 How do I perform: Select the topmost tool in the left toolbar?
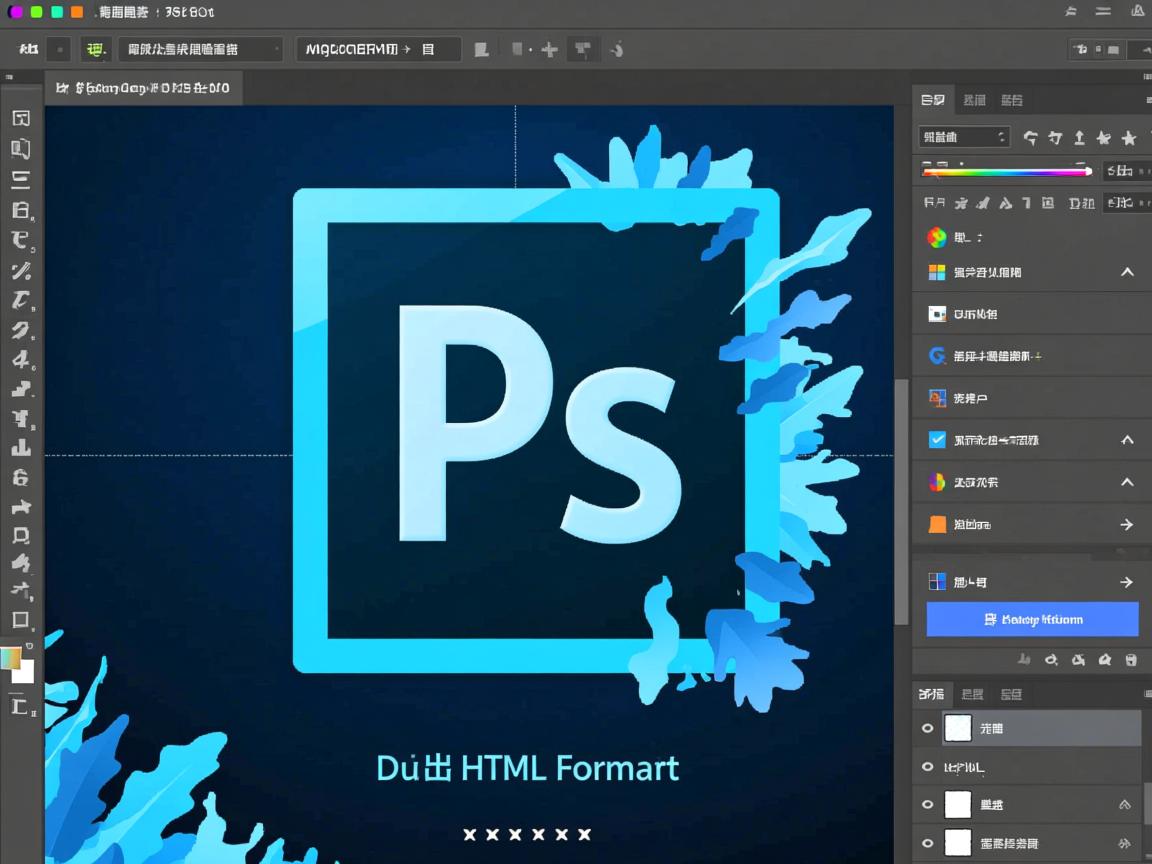point(20,118)
